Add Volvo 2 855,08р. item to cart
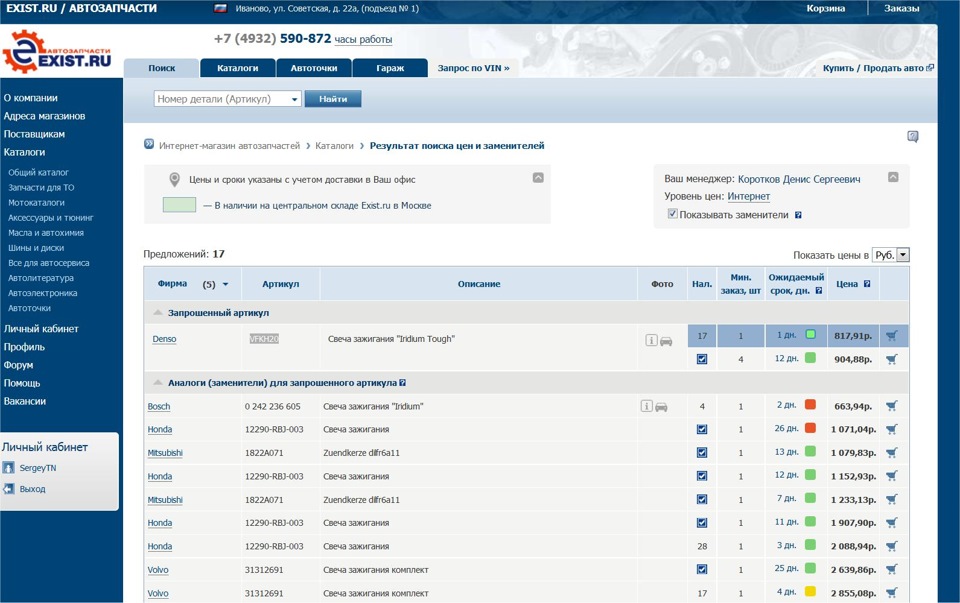This screenshot has width=960, height=603. (x=891, y=593)
